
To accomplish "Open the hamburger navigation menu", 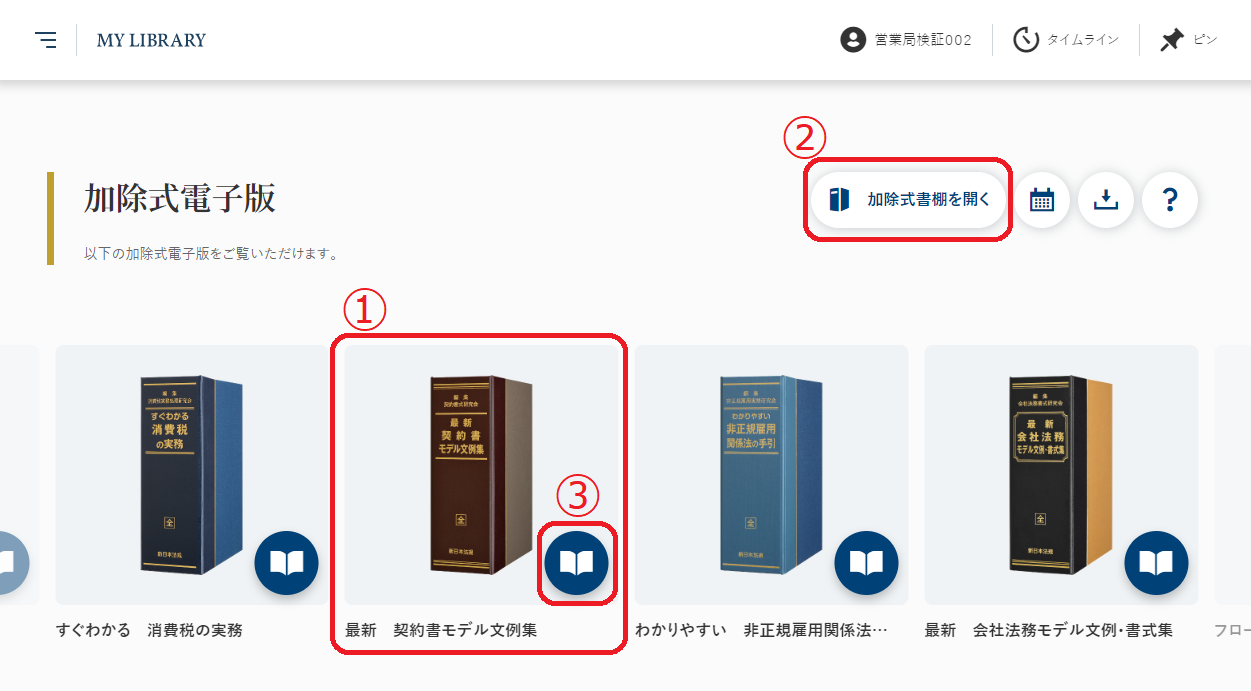I will pos(46,40).
